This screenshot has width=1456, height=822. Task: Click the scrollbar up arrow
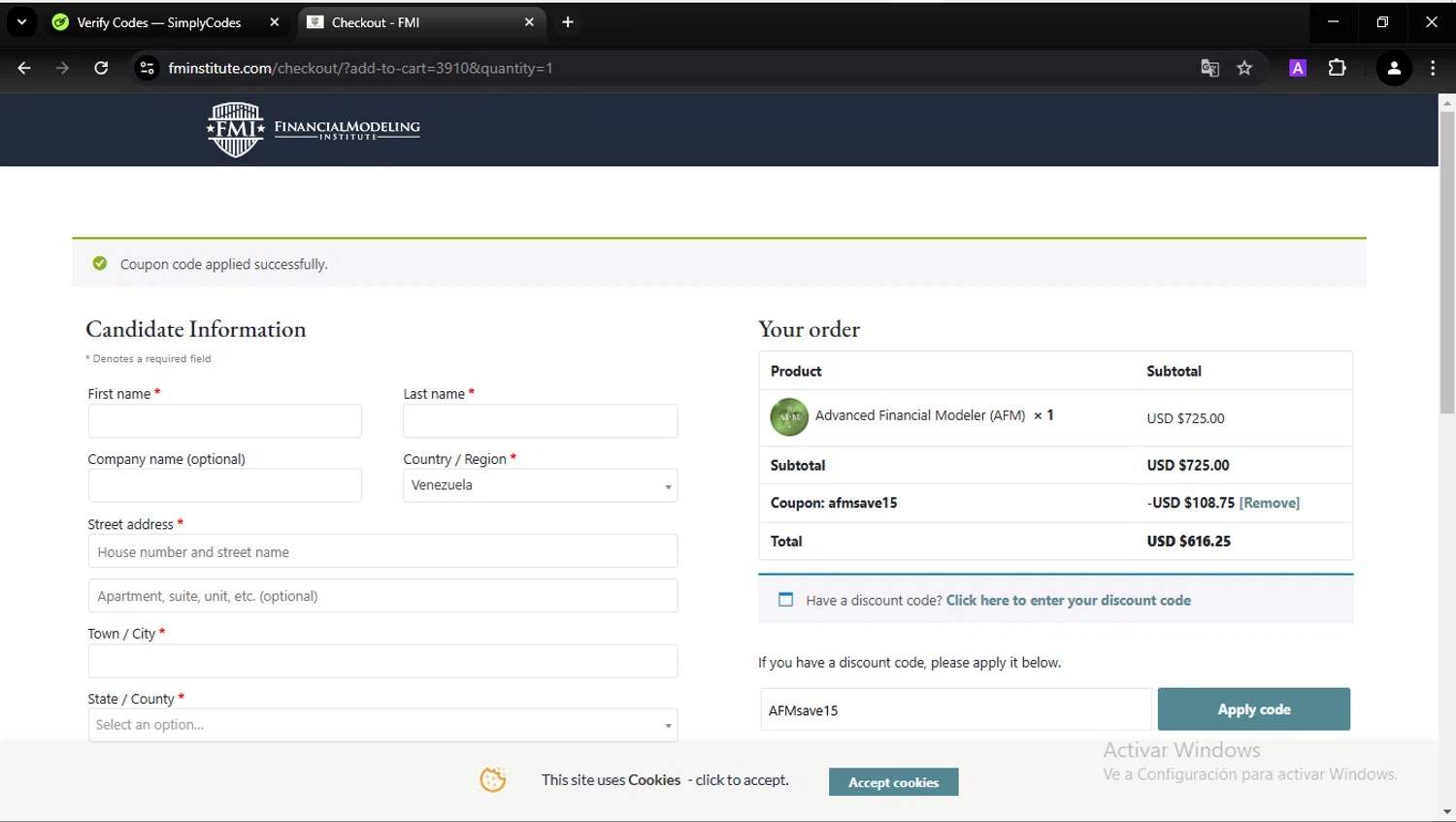point(1447,102)
